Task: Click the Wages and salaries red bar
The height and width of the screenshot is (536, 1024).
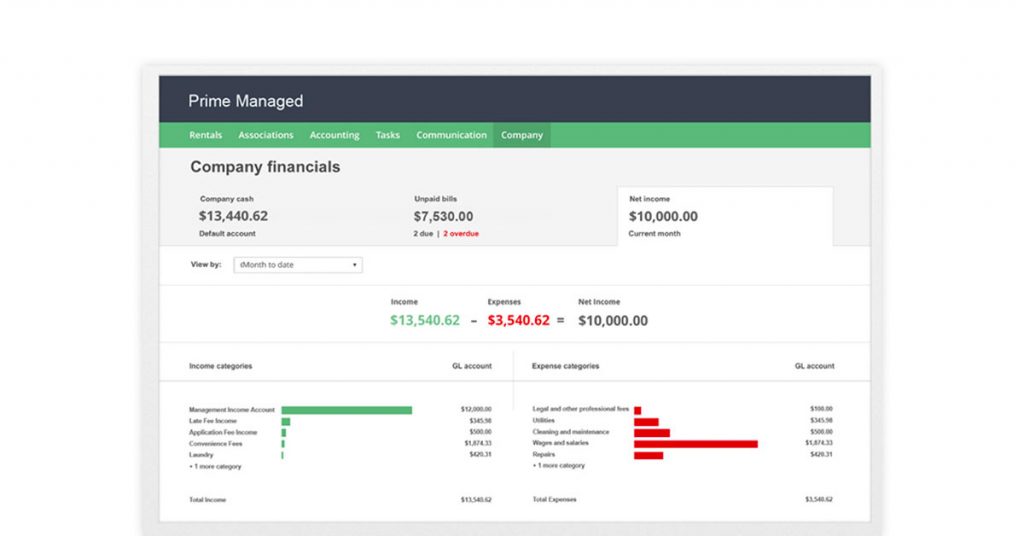Action: pyautogui.click(x=695, y=443)
